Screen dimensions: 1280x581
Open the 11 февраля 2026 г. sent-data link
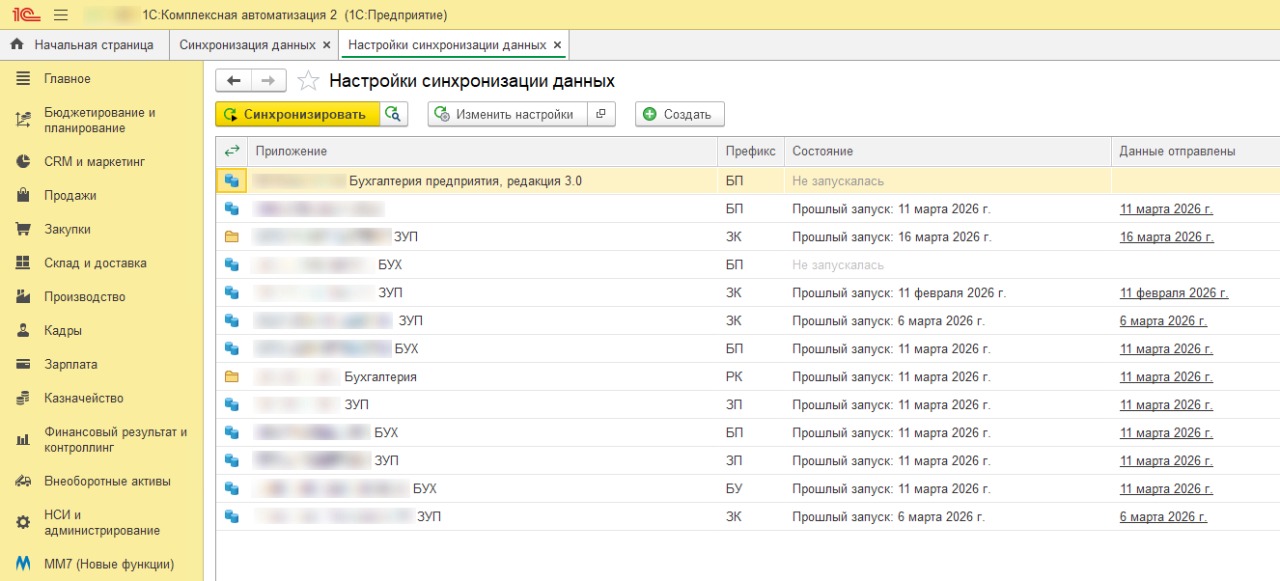(1174, 293)
